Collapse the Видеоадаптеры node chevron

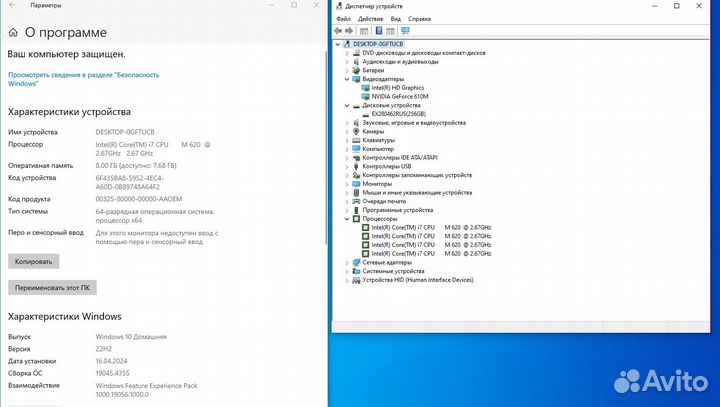[347, 79]
